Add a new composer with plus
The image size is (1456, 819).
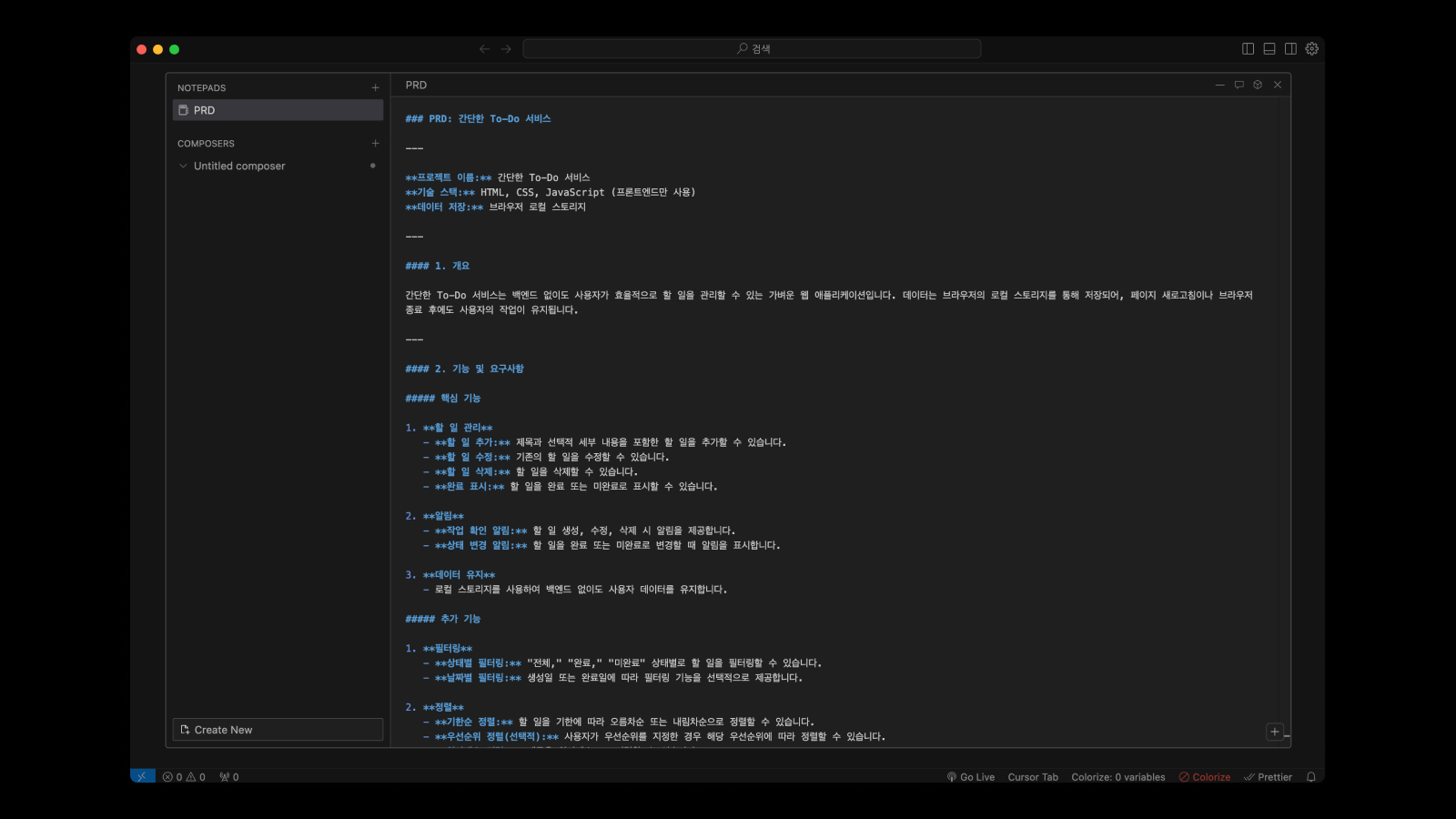click(x=375, y=144)
